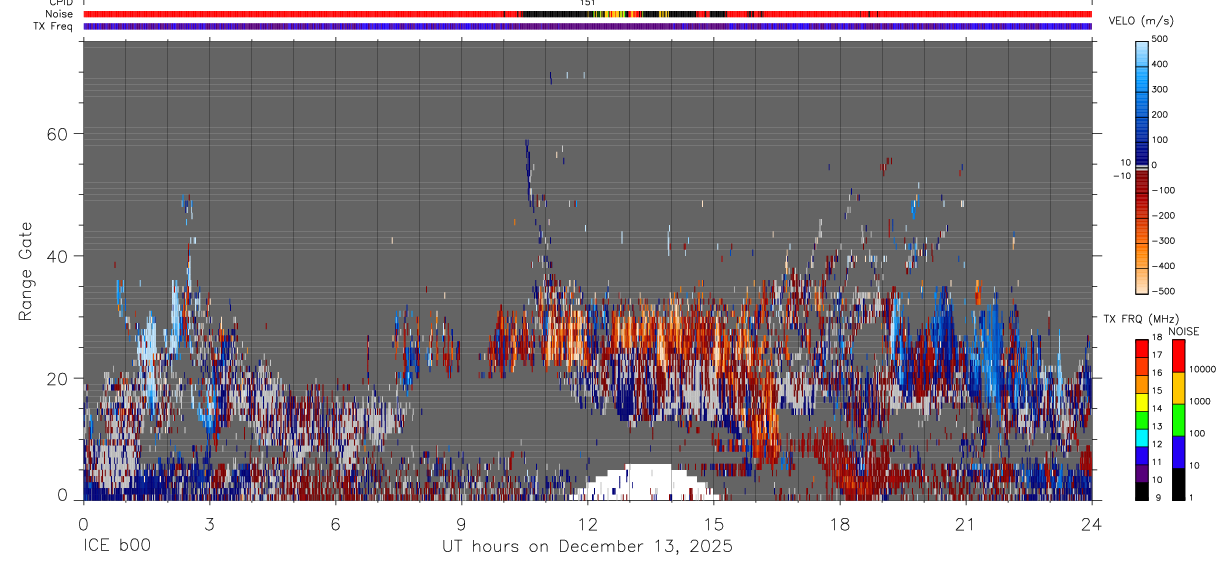This screenshot has height=567, width=1228.
Task: Click the 'VELO (m/s)' colorbar title
Action: click(x=1143, y=21)
